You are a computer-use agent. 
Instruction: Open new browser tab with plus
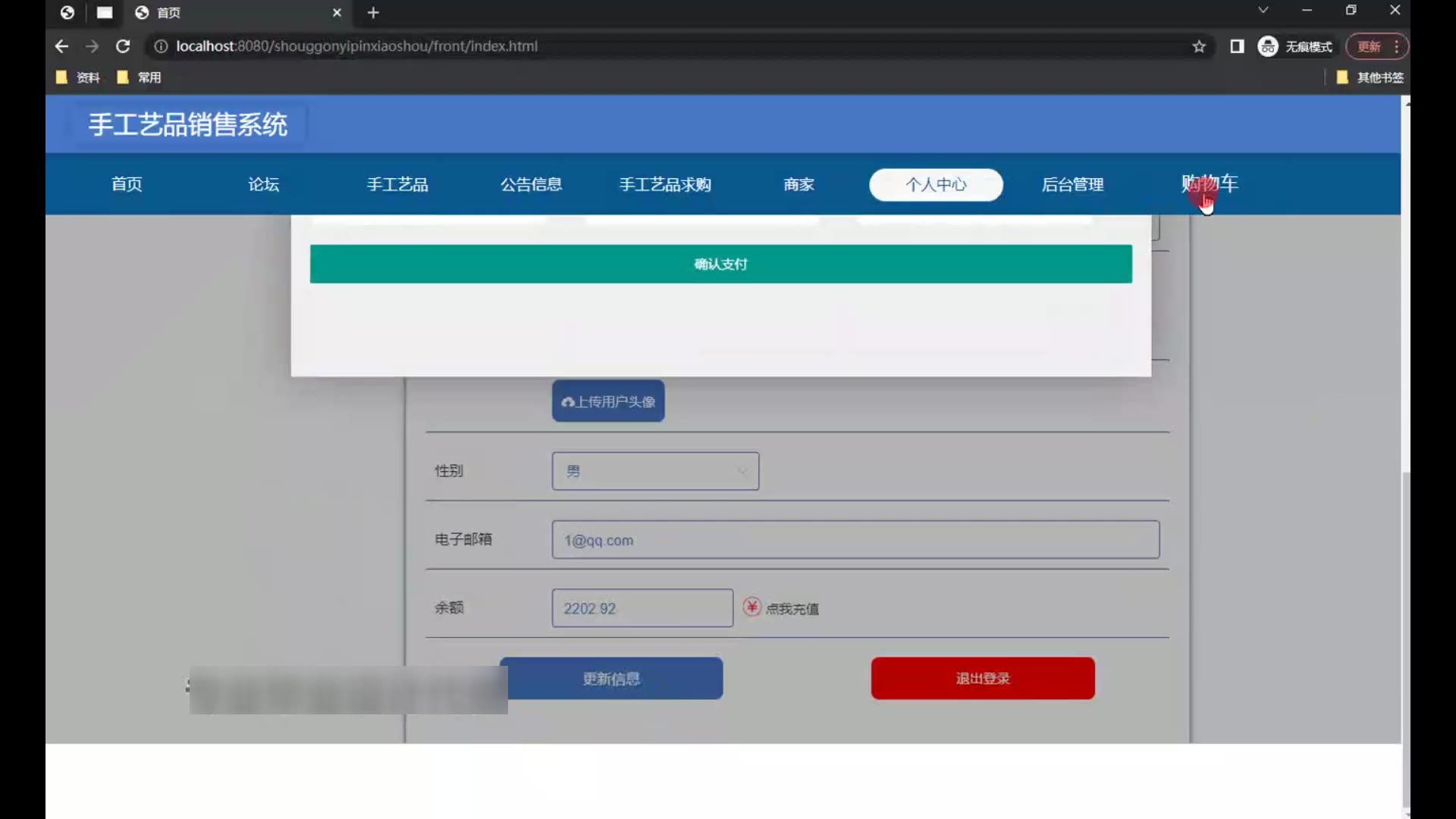[373, 13]
